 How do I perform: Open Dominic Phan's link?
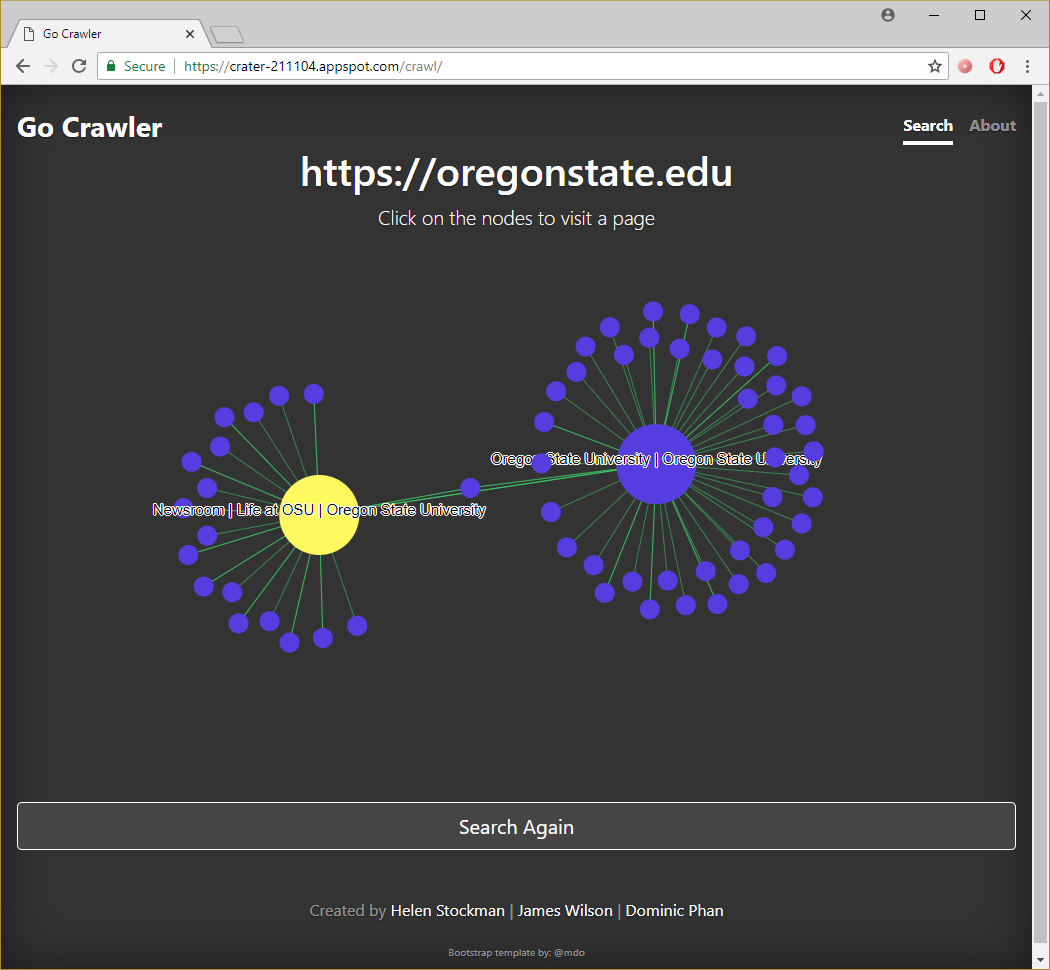(x=674, y=910)
